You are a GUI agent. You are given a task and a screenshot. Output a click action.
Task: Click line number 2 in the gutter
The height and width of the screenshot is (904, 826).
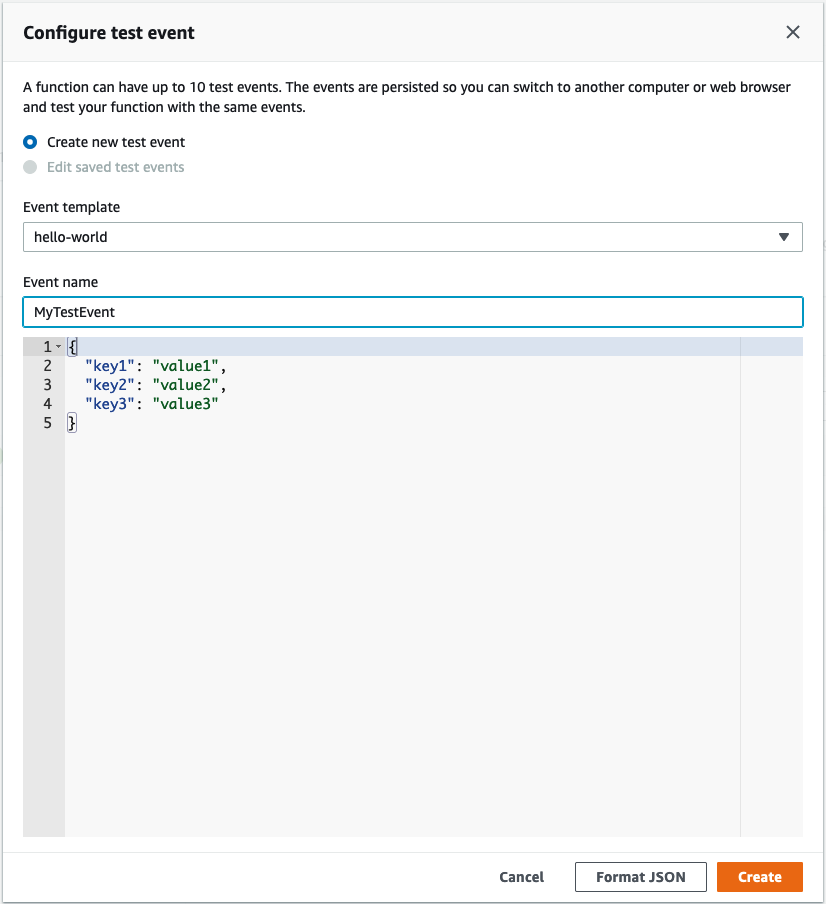point(47,365)
